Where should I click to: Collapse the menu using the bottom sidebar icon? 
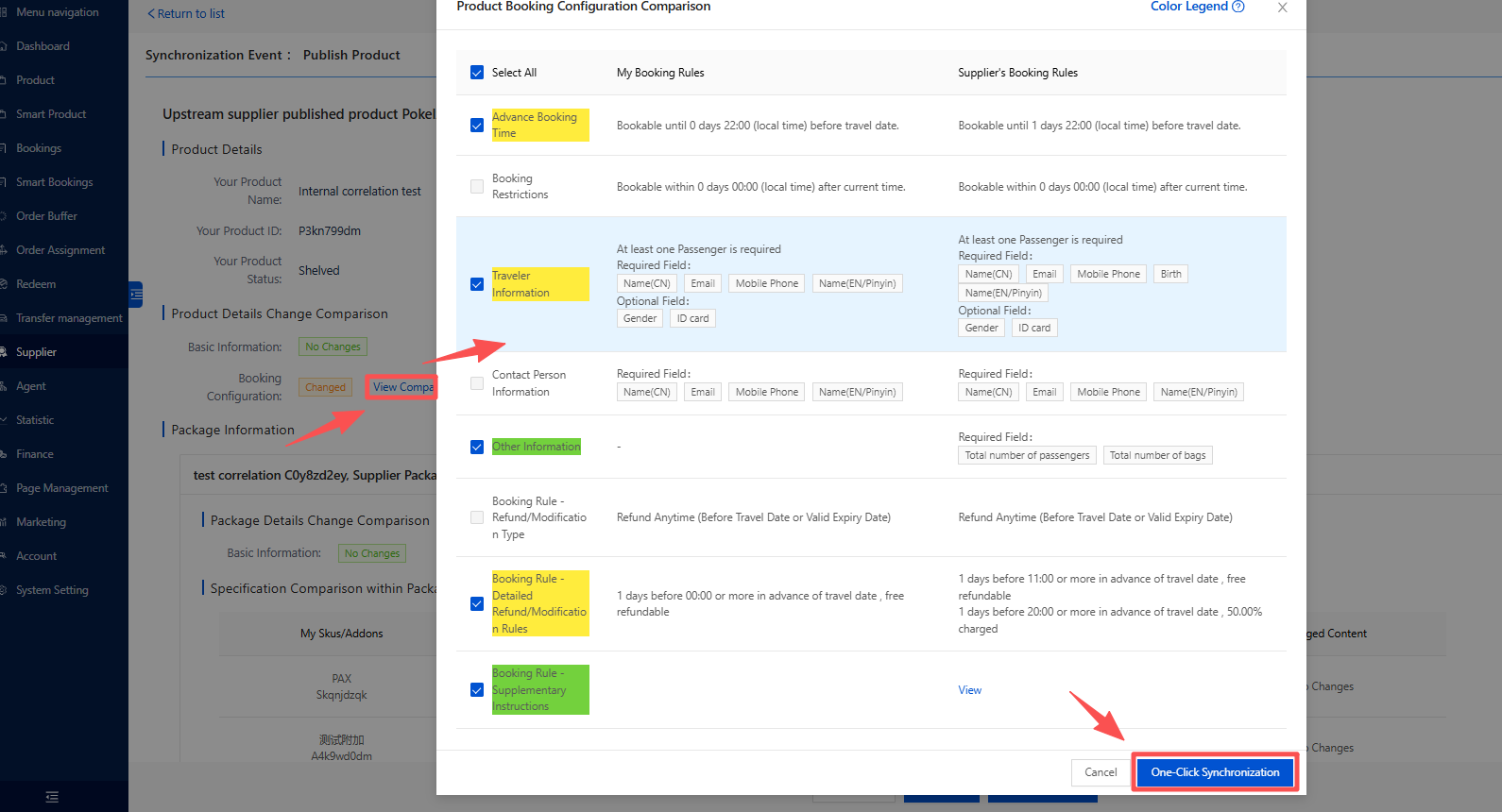(52, 797)
